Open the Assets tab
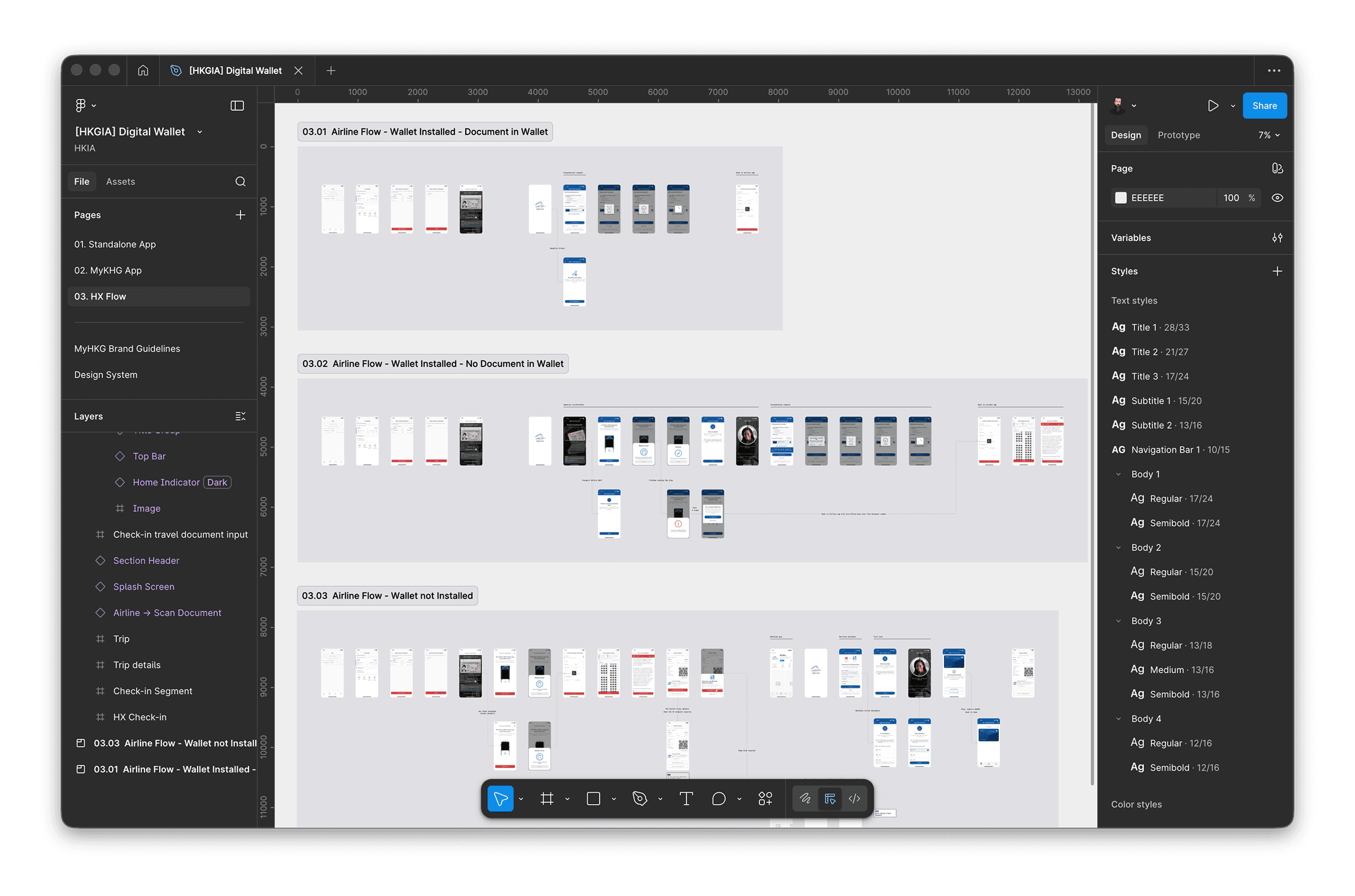Viewport: 1355px width, 896px height. tap(120, 181)
